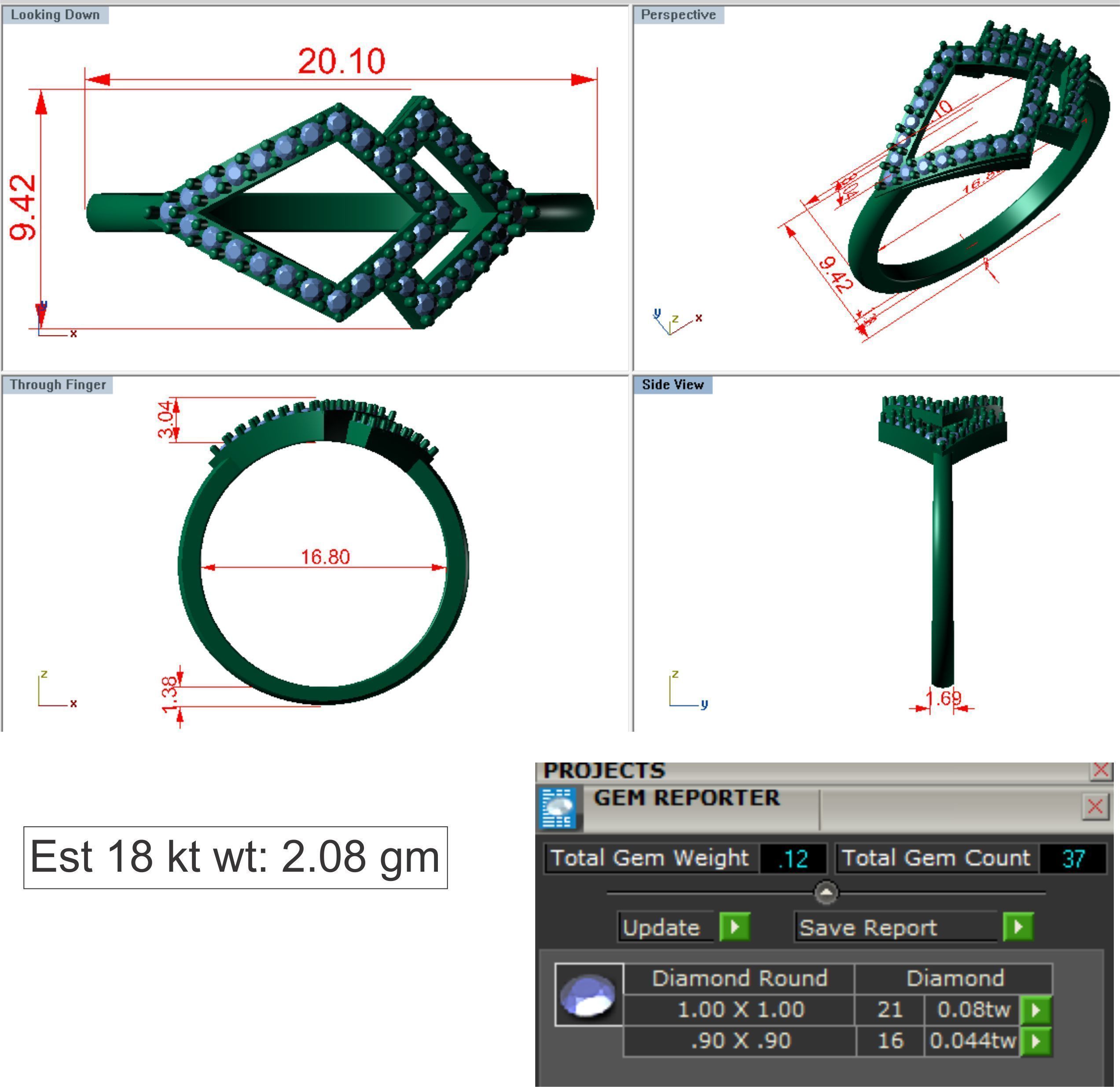The image size is (1120, 1087).
Task: Click the Save Report button
Action: (x=896, y=928)
